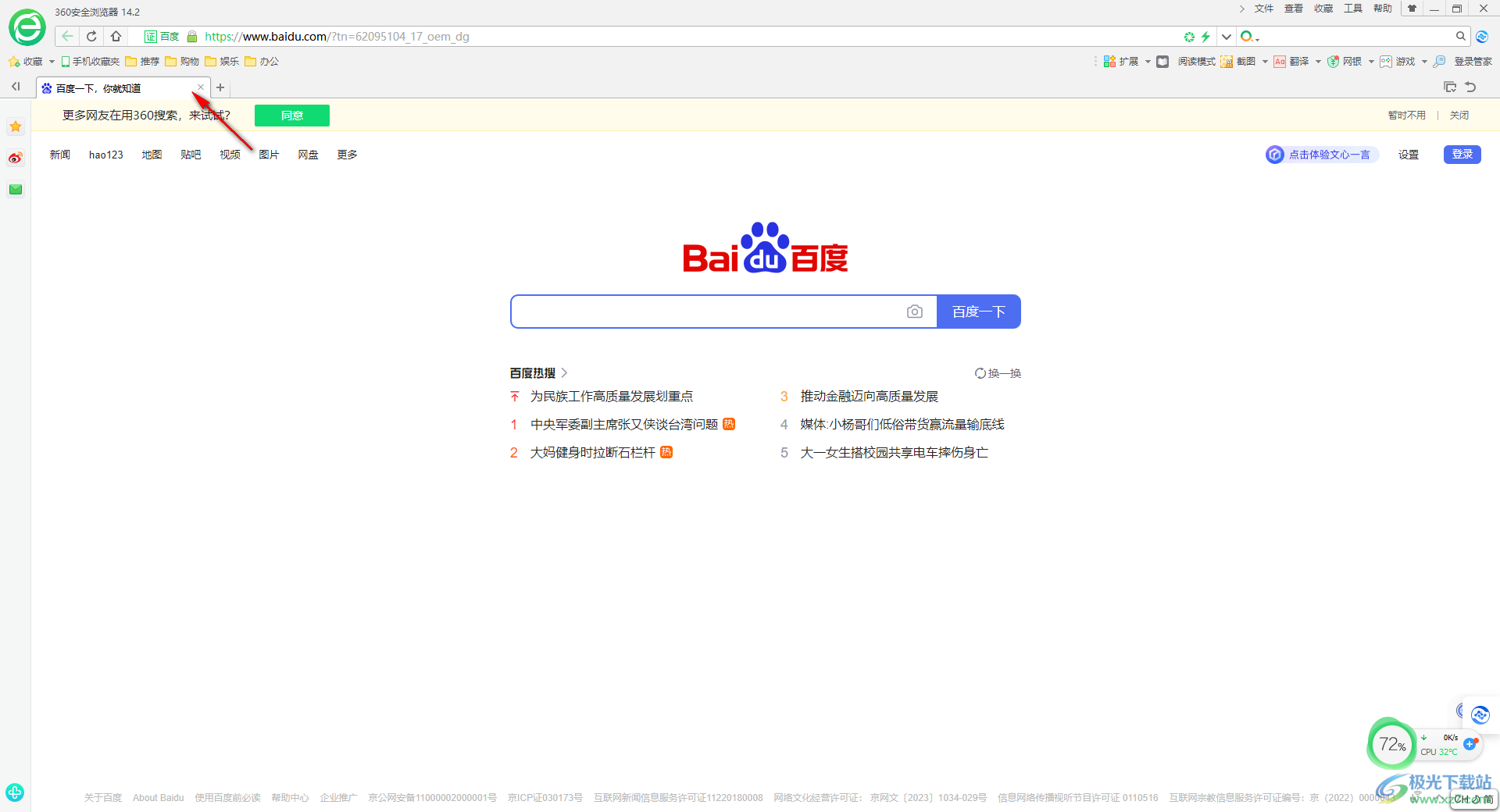Image resolution: width=1500 pixels, height=812 pixels.
Task: Open a new tab with plus button
Action: 220,87
